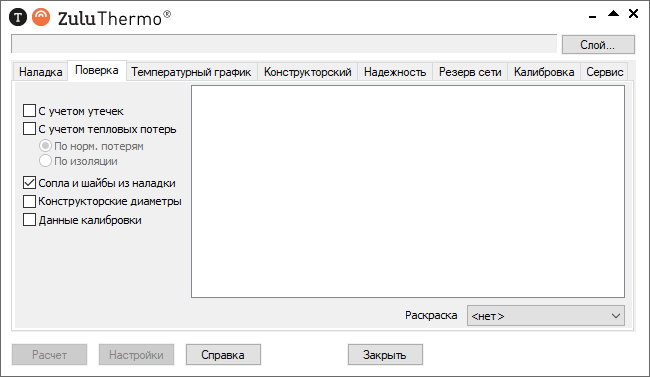
Task: Open Настройки button
Action: point(136,355)
